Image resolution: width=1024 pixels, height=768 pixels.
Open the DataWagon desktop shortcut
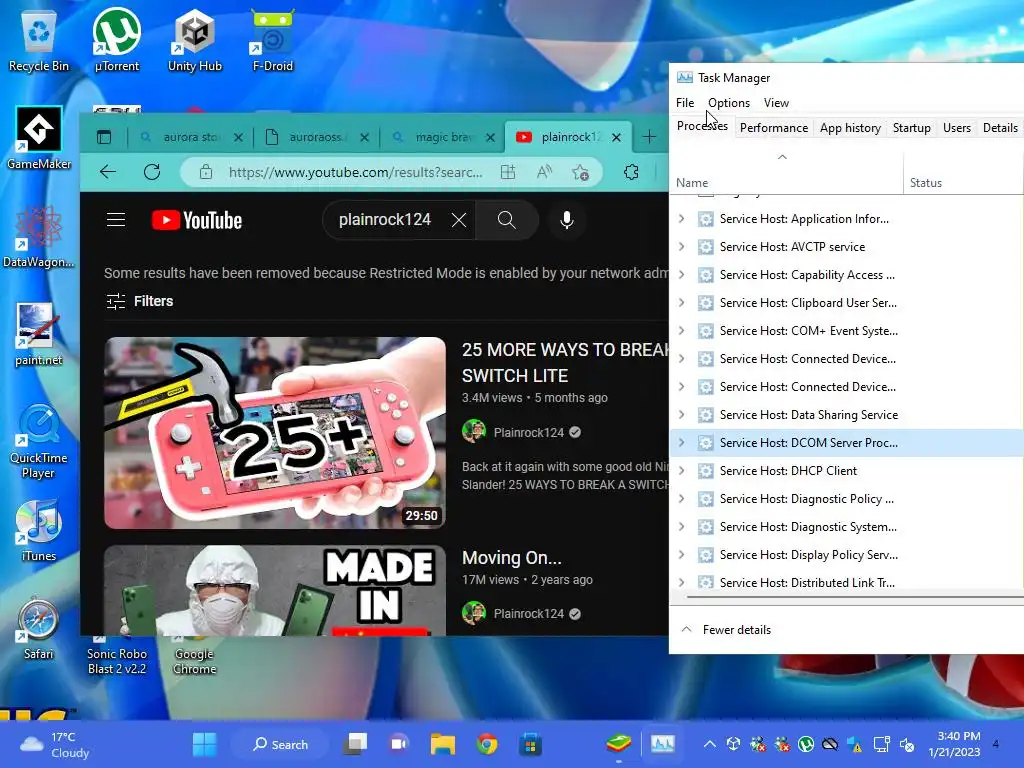pos(39,236)
